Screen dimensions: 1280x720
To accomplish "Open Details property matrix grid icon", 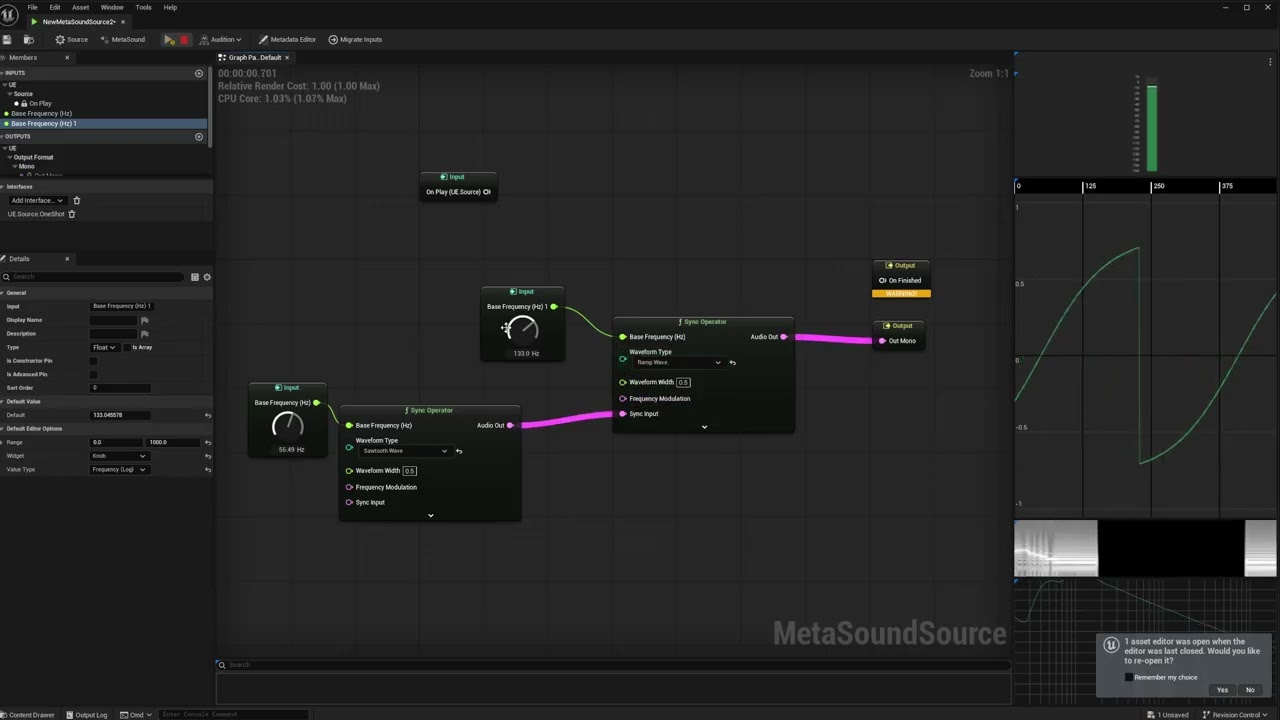I will (194, 276).
